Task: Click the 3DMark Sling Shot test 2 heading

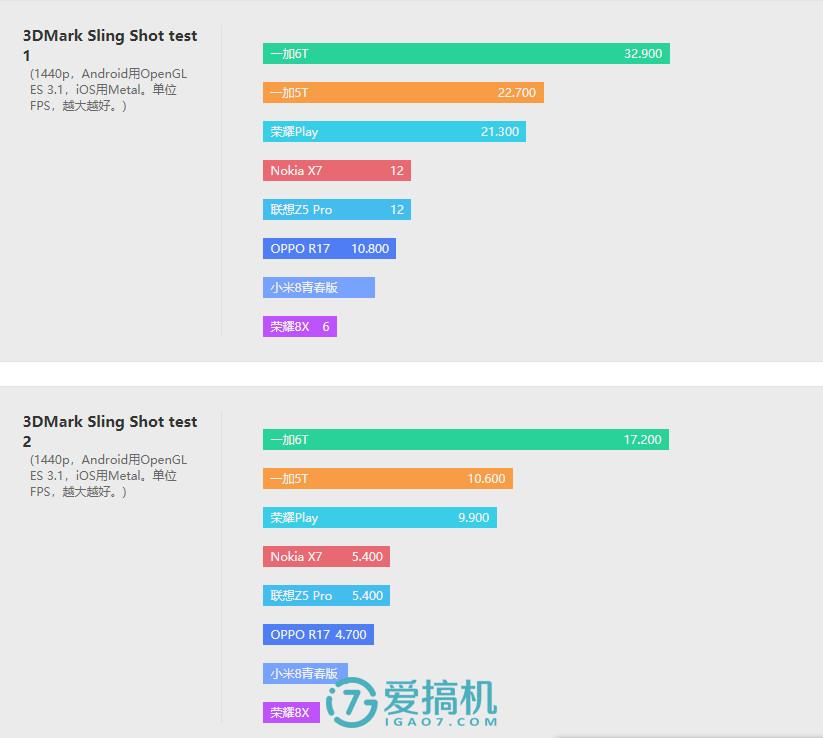Action: click(110, 431)
